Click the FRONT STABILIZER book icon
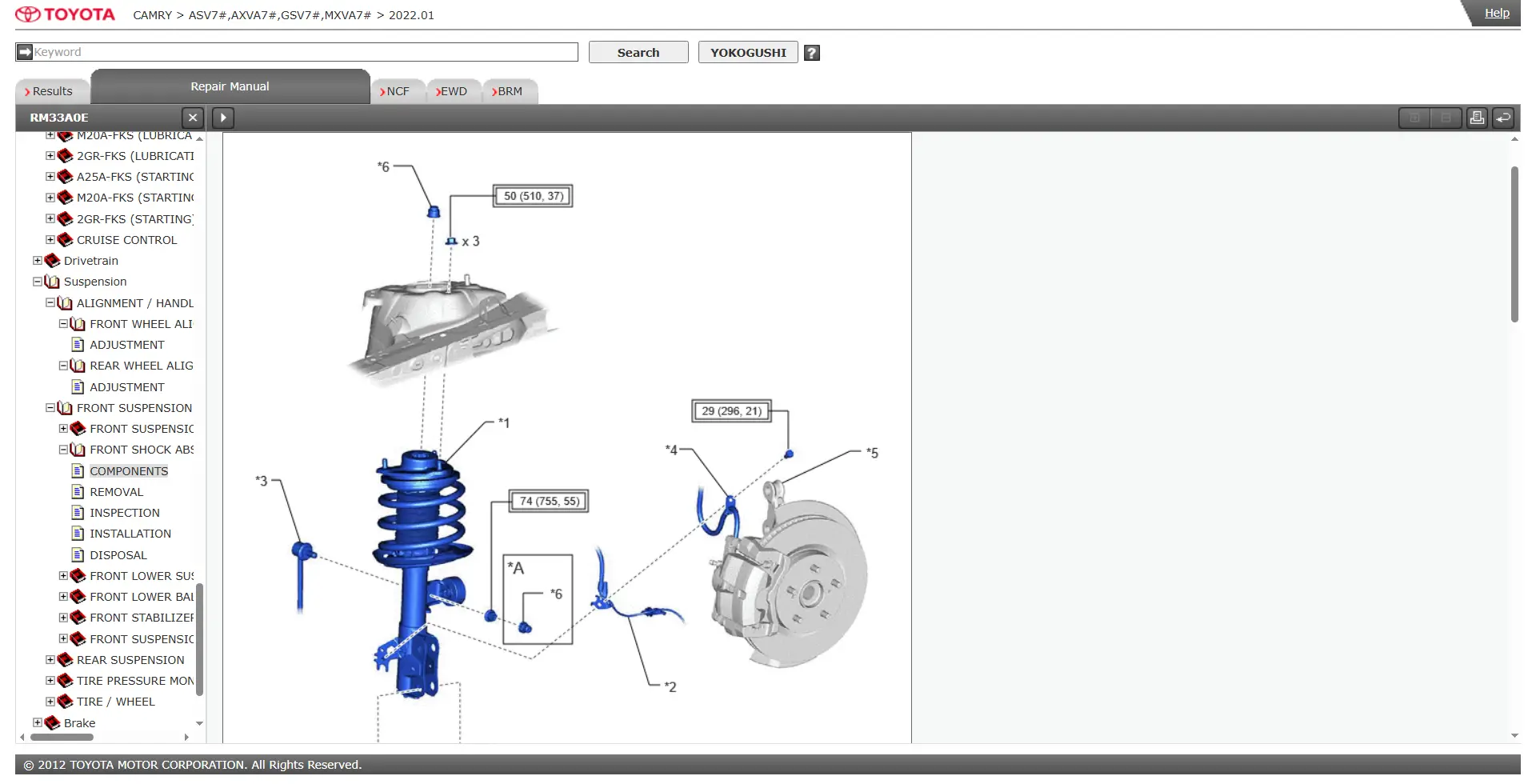The image size is (1536, 784). pos(78,618)
